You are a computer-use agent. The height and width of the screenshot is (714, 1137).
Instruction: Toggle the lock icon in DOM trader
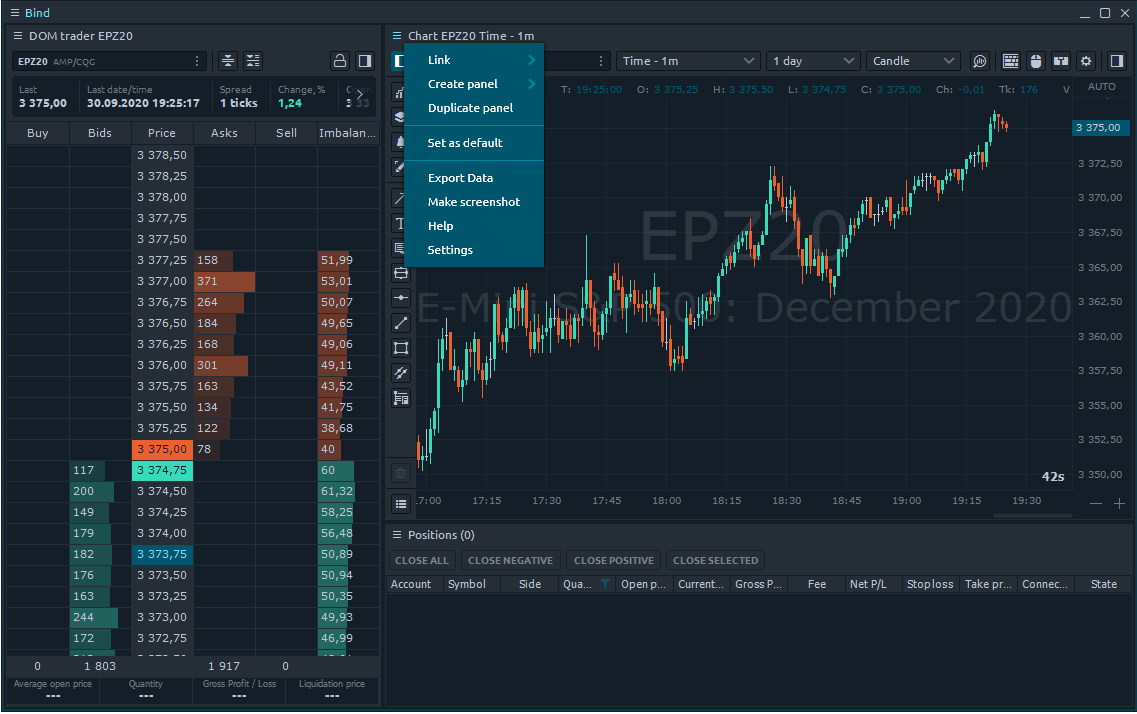point(340,61)
